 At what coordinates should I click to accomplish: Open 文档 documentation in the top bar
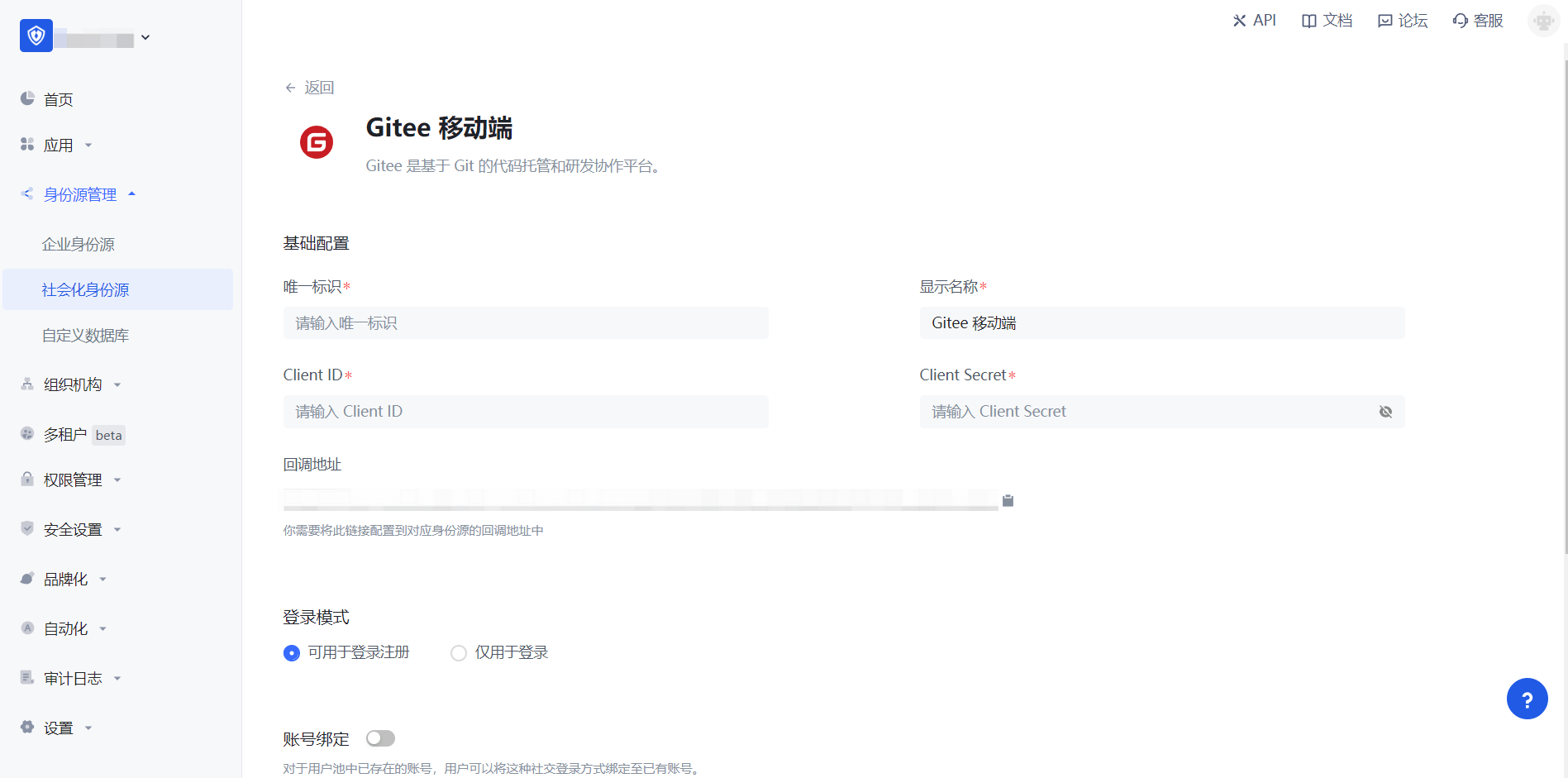click(1327, 21)
